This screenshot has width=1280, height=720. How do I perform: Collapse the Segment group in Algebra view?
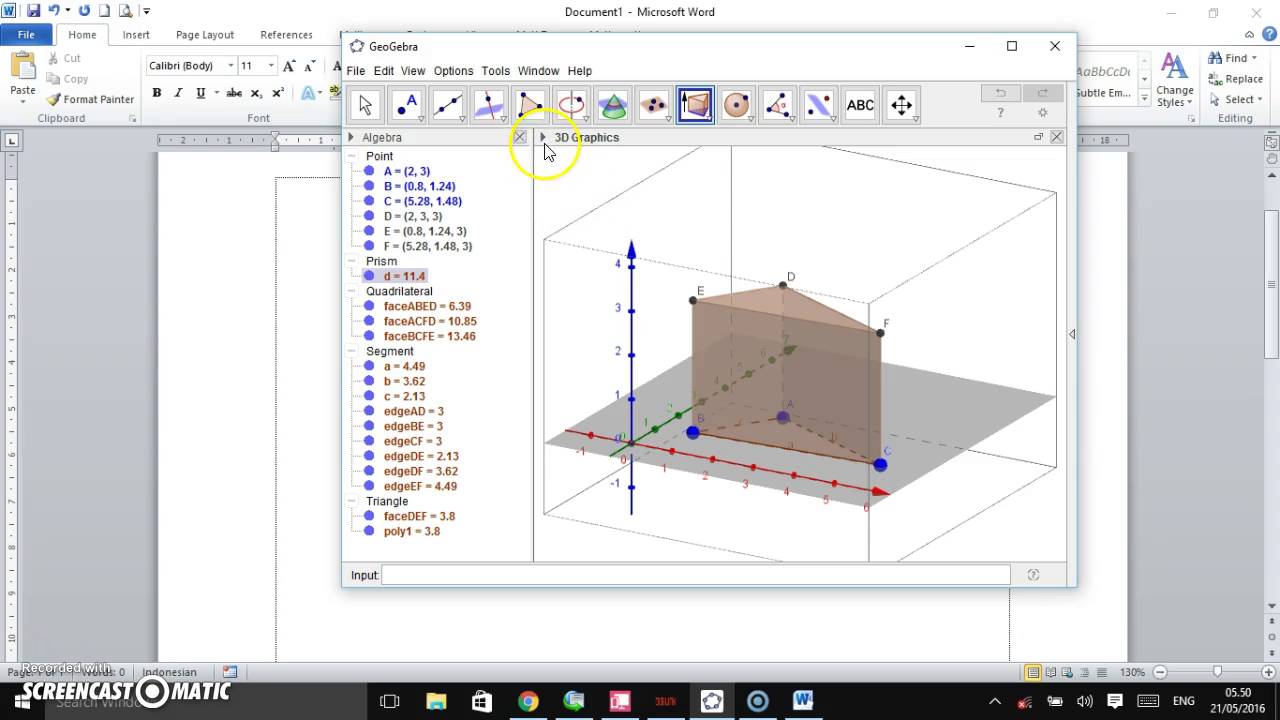[353, 351]
